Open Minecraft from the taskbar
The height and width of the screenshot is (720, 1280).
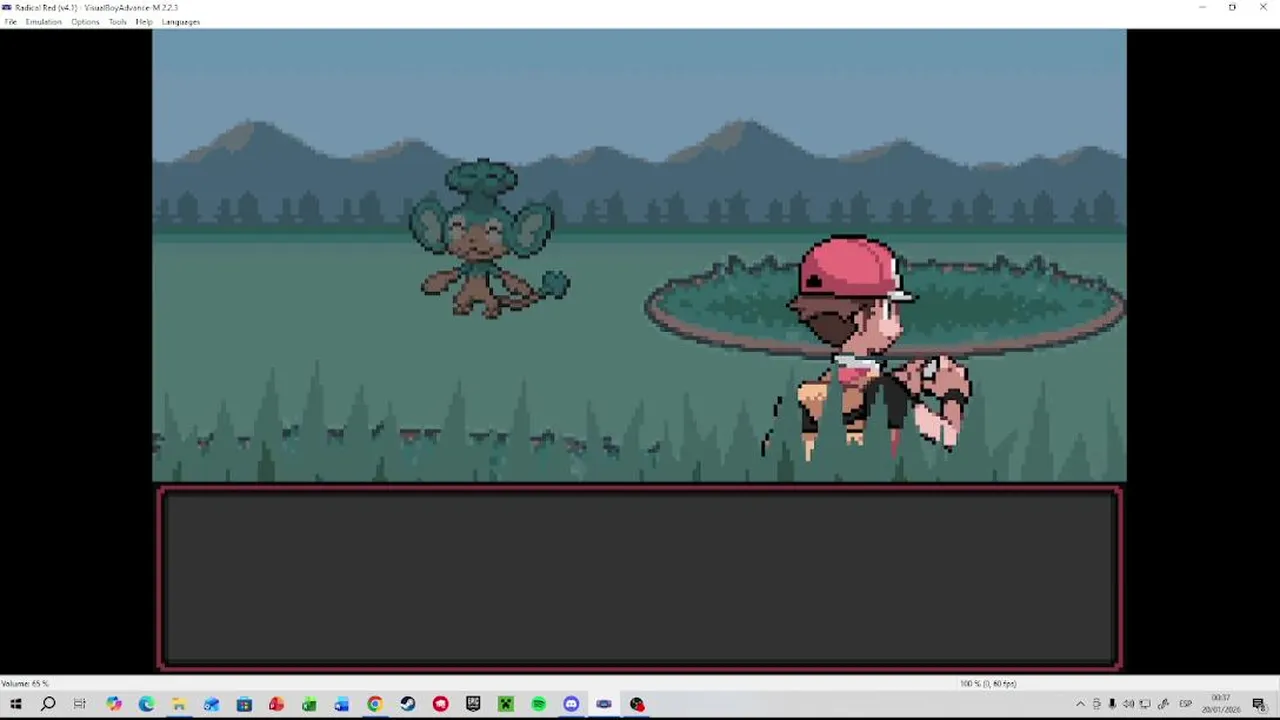(x=506, y=704)
